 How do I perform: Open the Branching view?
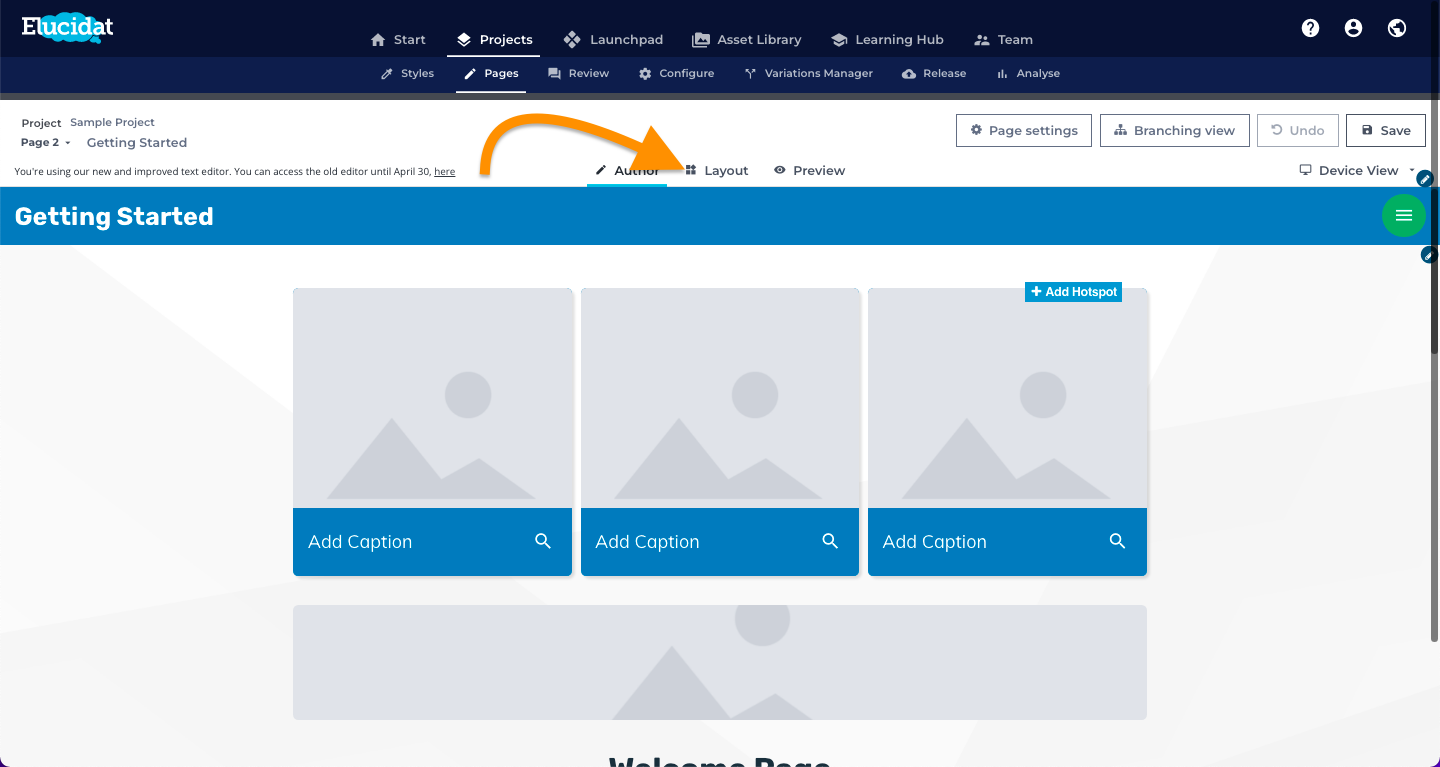click(1174, 130)
